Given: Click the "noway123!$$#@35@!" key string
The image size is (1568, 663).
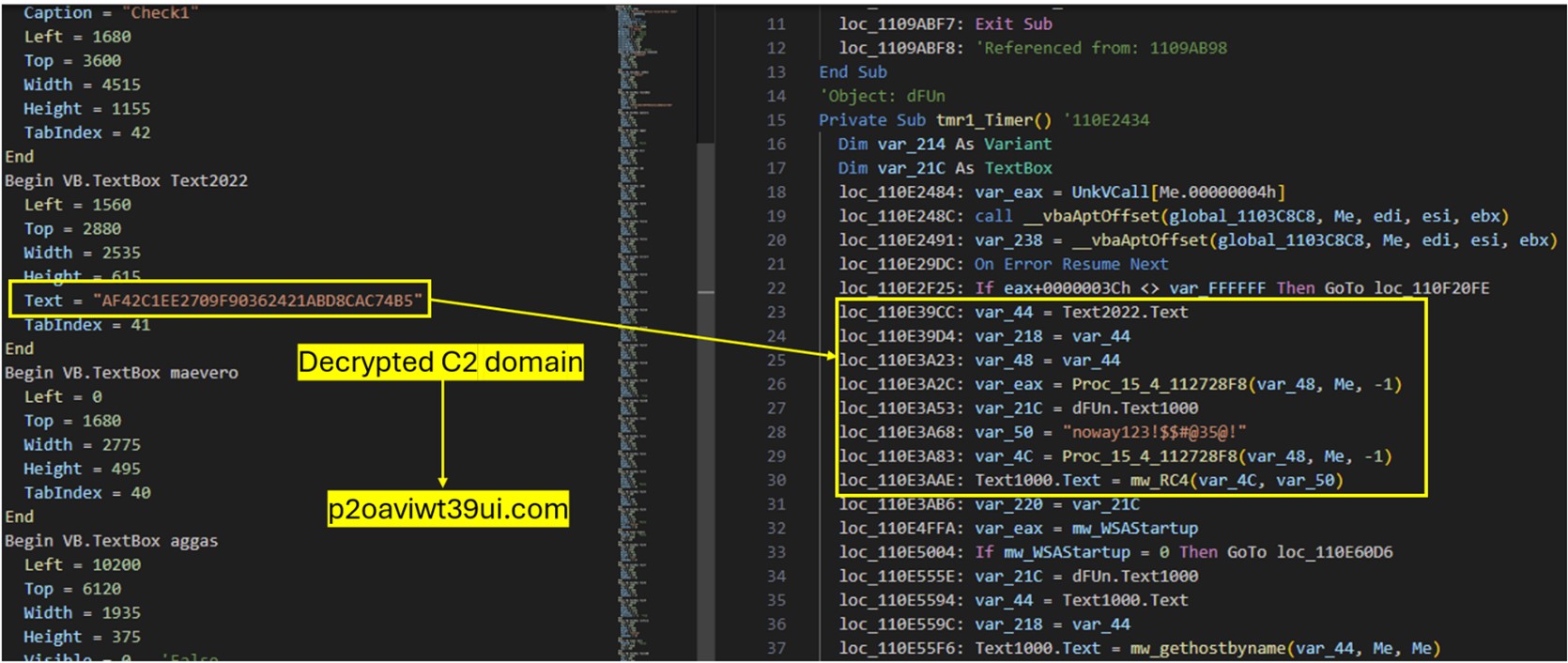Looking at the screenshot, I should click(1154, 432).
